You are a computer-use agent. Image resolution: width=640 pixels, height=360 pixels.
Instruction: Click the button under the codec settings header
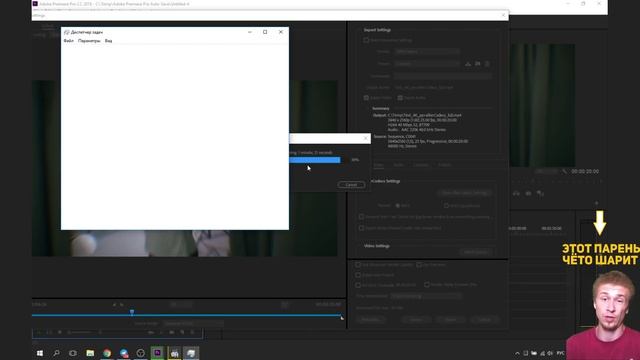[x=464, y=193]
